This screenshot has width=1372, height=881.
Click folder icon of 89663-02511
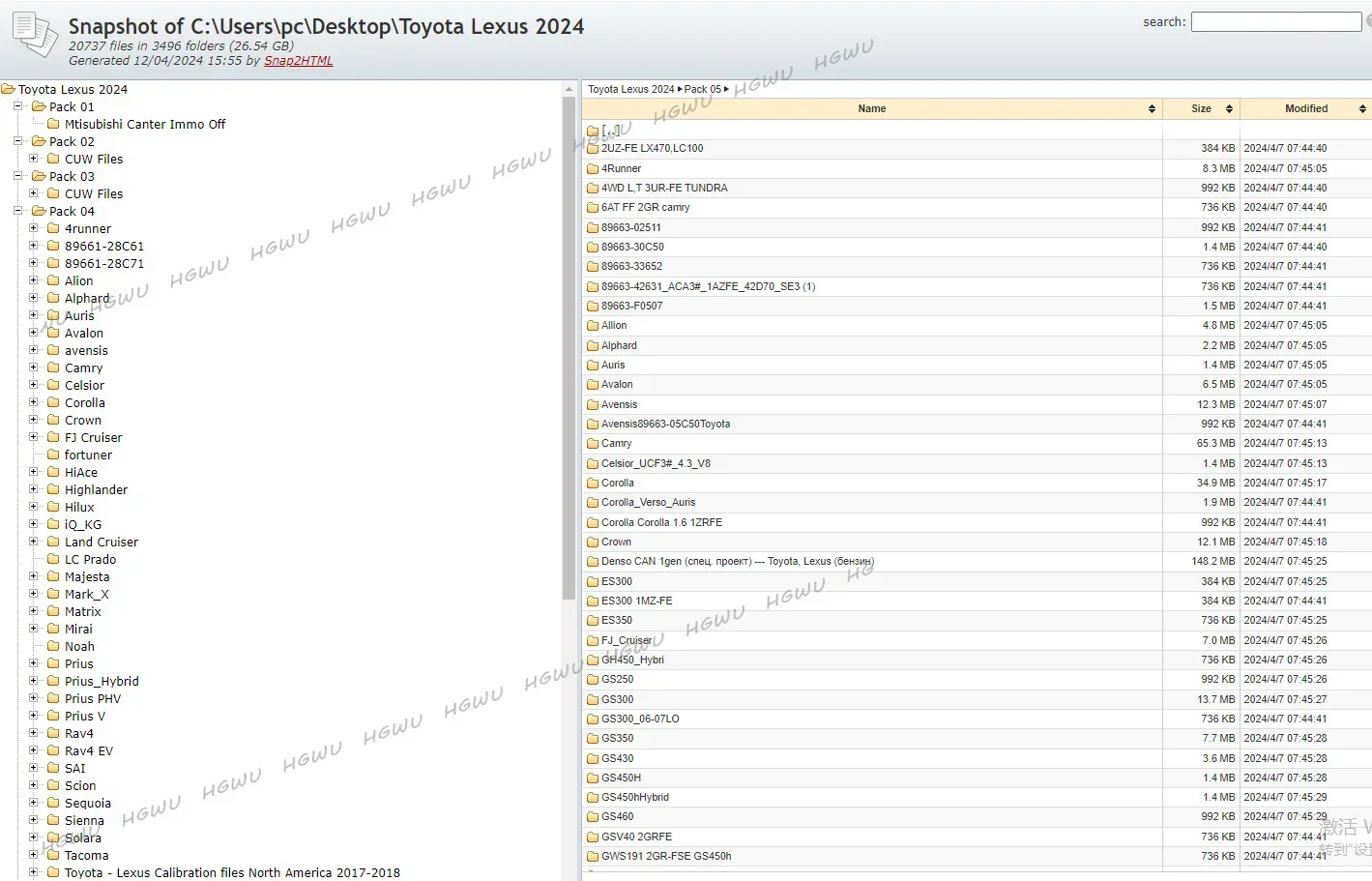click(x=593, y=227)
